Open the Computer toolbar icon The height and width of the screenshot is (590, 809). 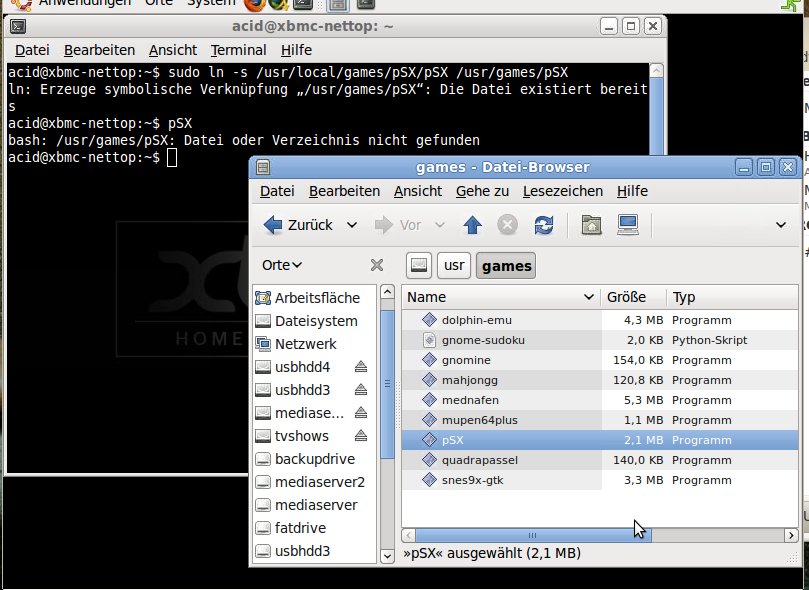pyautogui.click(x=628, y=225)
